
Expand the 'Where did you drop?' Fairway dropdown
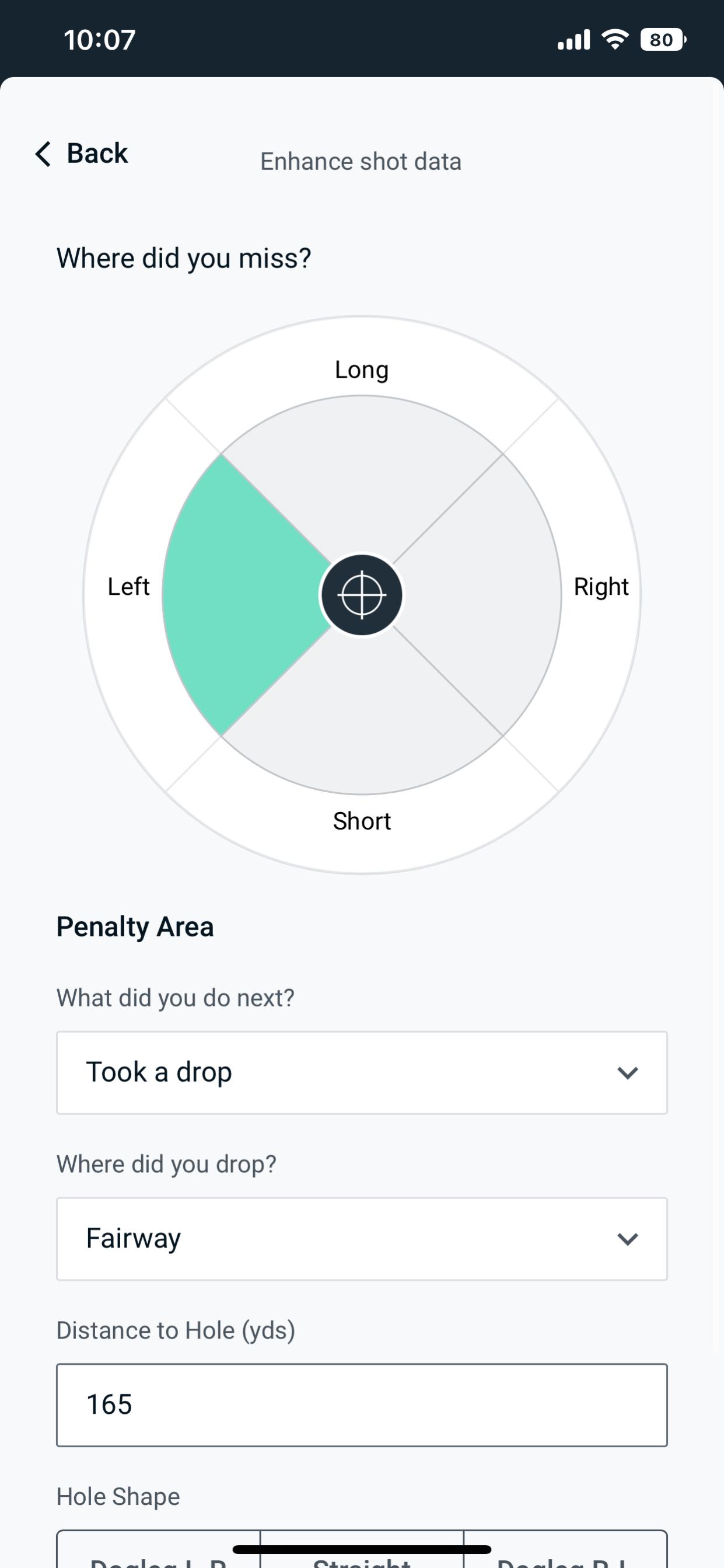(x=361, y=1239)
